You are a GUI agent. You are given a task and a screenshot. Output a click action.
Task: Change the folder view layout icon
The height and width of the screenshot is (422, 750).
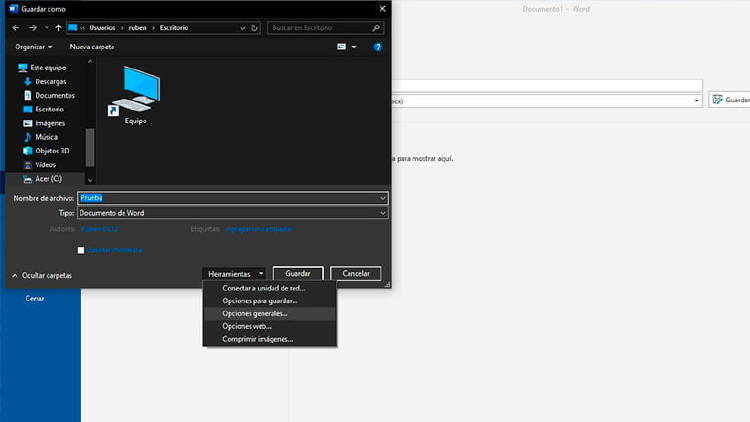(343, 46)
